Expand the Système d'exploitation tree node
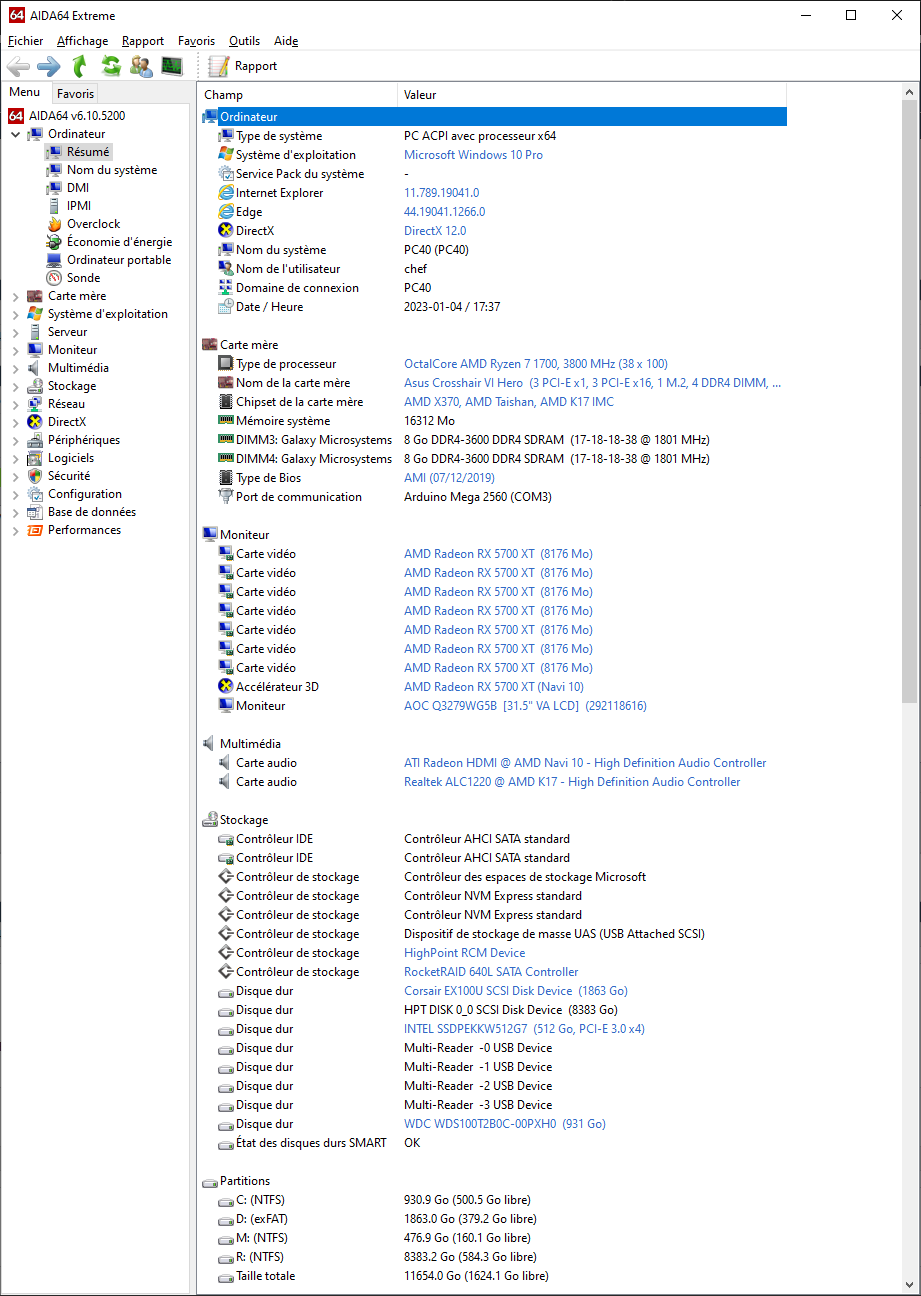This screenshot has height=1296, width=921. [15, 314]
